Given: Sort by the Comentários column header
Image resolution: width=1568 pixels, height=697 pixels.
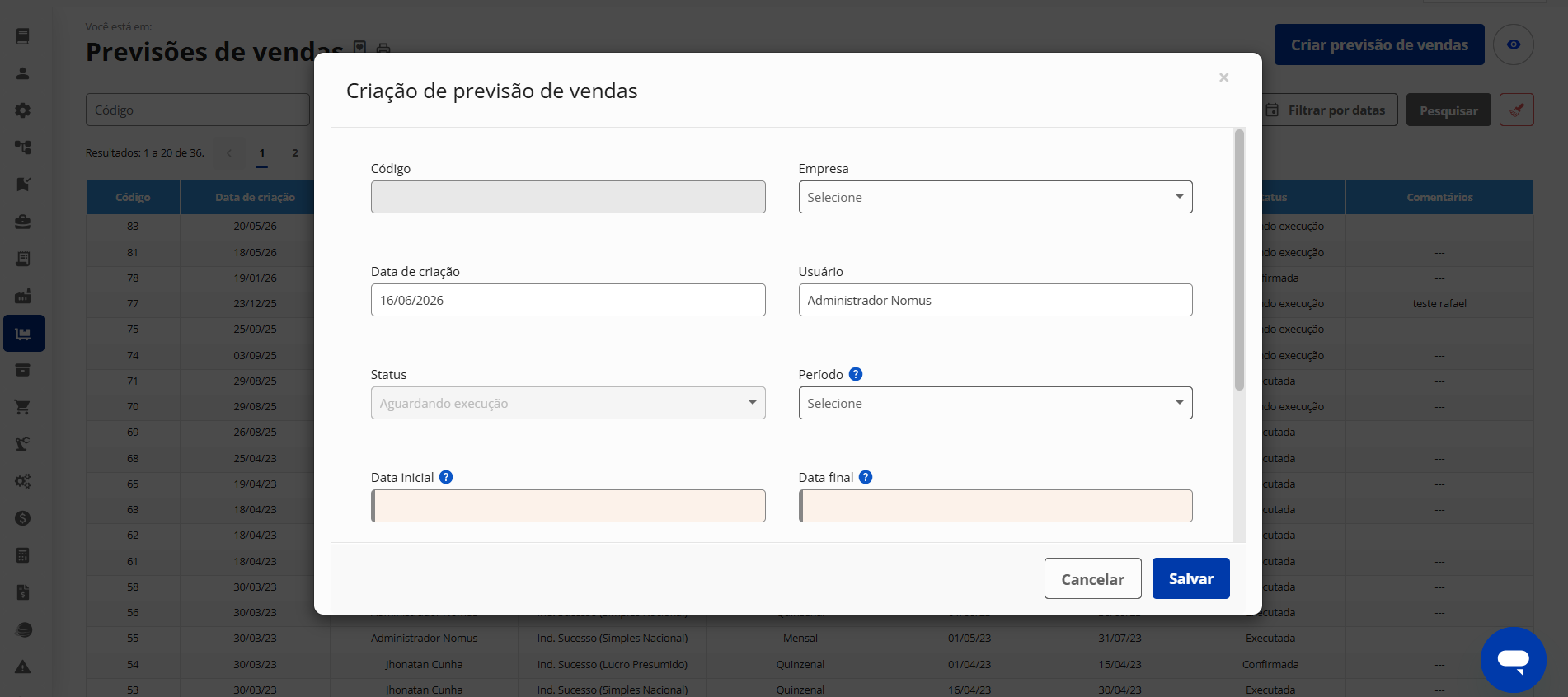Looking at the screenshot, I should 1439,198.
